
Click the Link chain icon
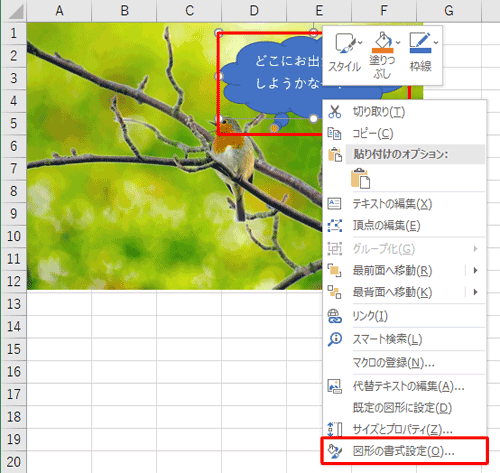click(334, 316)
